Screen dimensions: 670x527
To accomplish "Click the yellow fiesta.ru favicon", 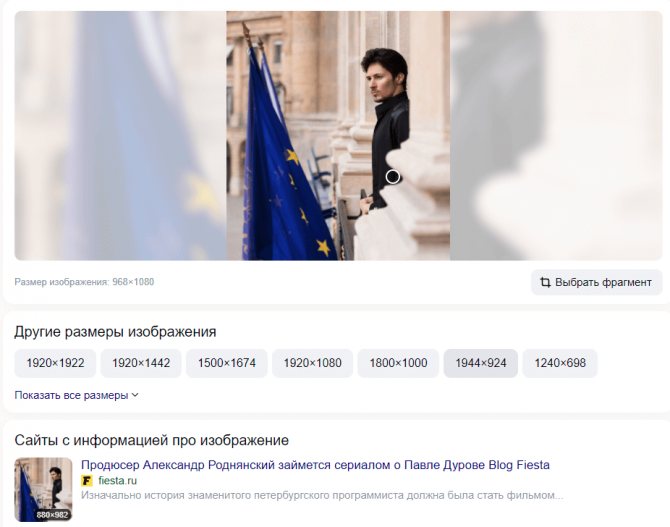I will pos(87,481).
